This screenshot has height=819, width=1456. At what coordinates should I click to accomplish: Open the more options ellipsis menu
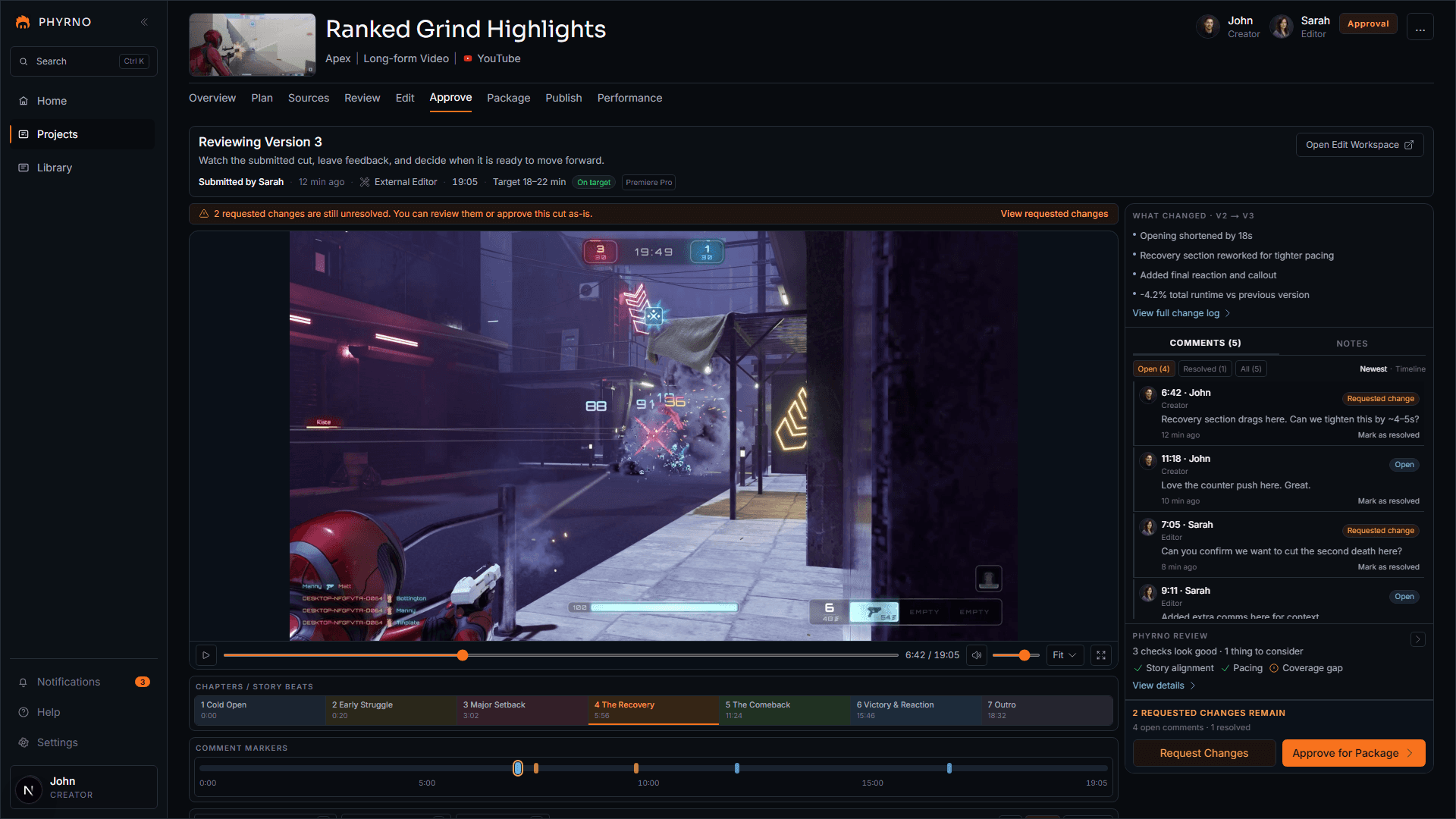click(1420, 27)
